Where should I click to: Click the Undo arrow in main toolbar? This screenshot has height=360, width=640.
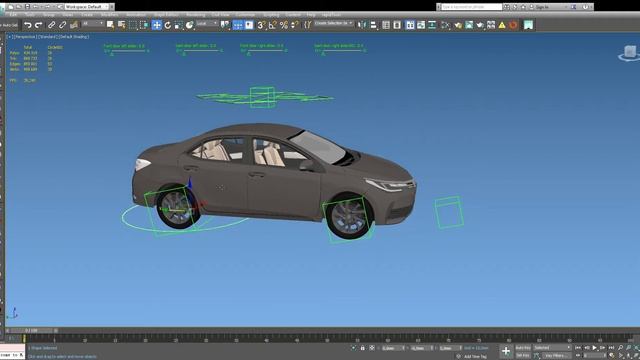pos(27,25)
